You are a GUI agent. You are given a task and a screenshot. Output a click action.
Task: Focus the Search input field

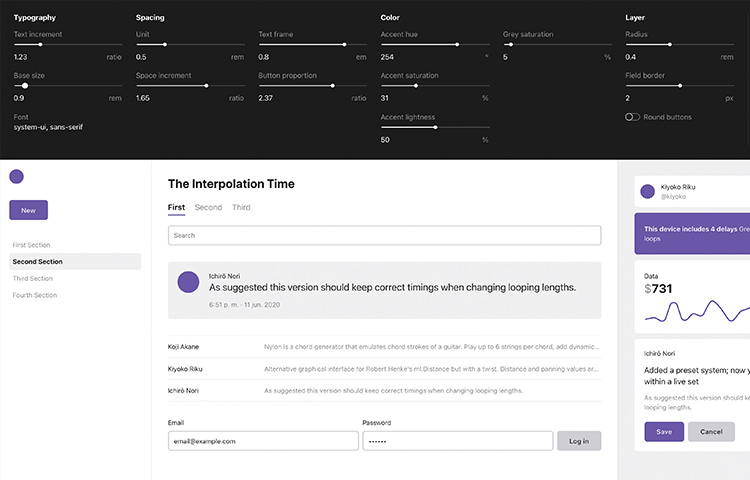click(x=385, y=235)
